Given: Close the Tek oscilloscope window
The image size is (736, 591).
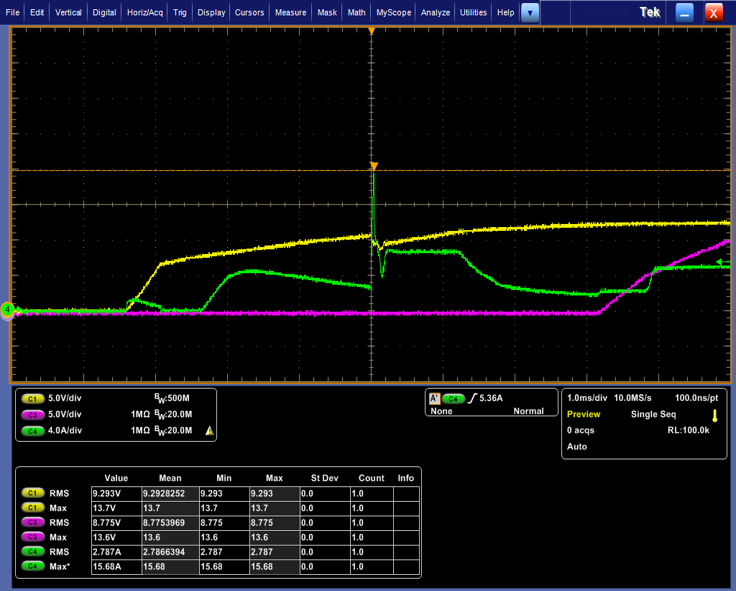Looking at the screenshot, I should (713, 13).
